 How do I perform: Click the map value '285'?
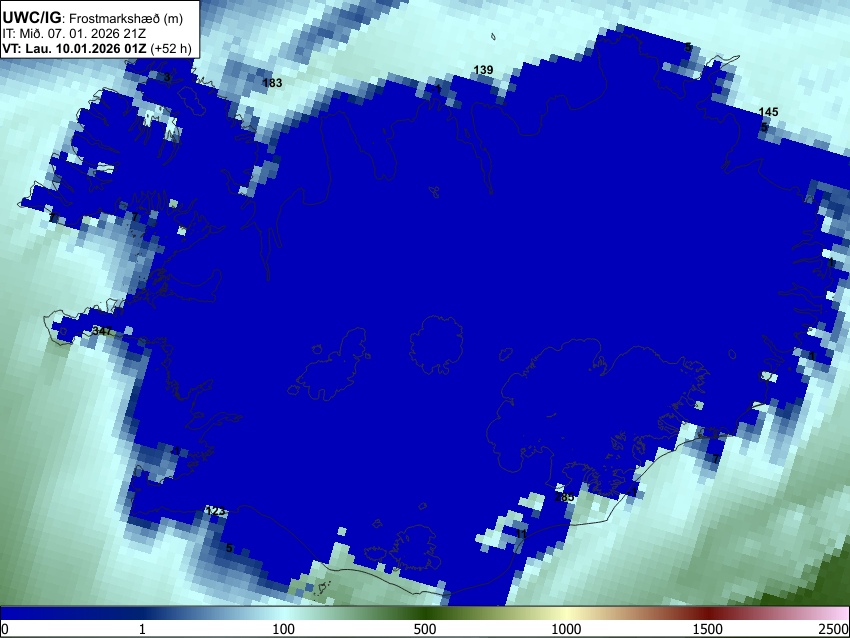point(564,497)
